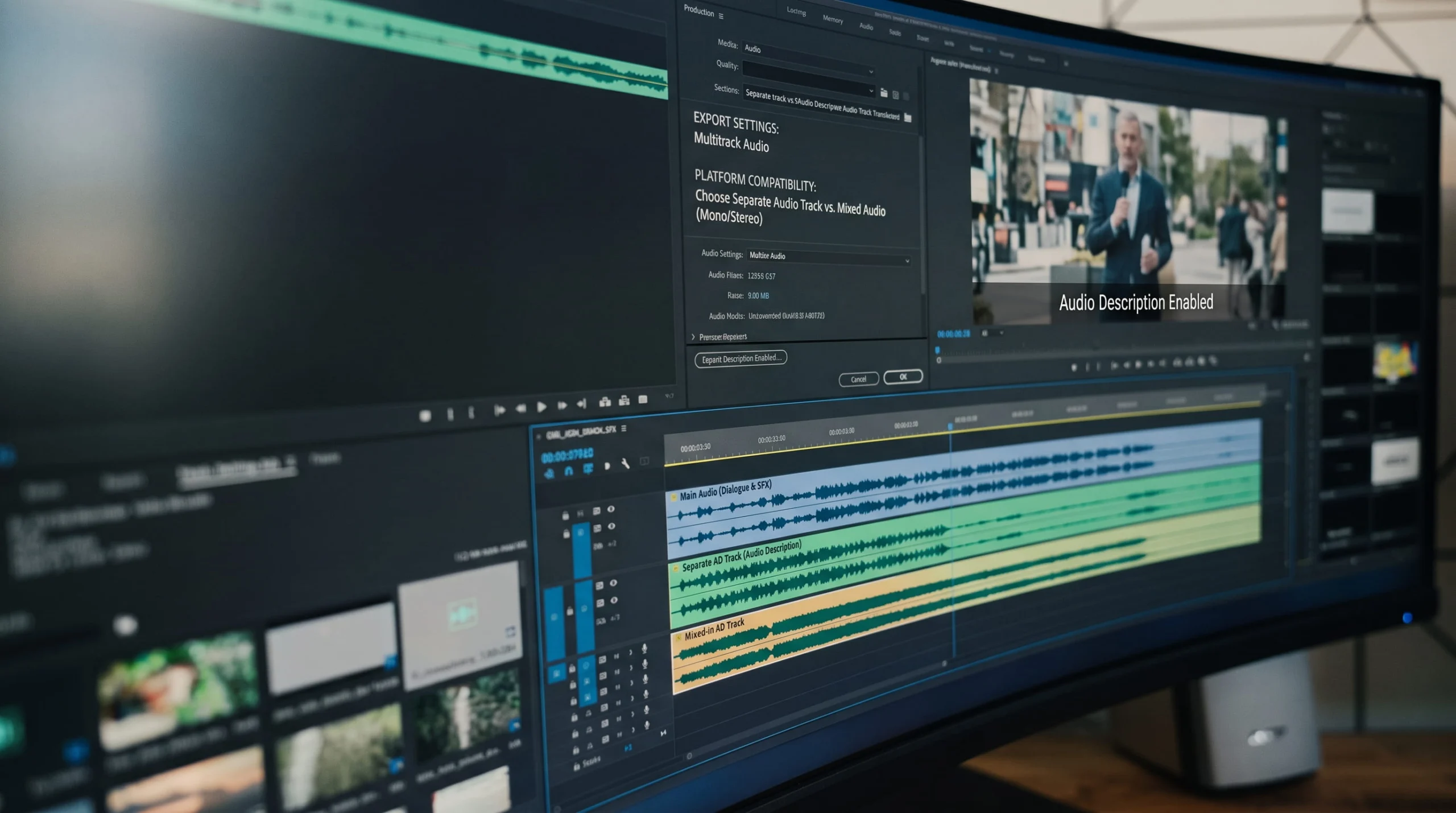
Task: Add a marker in the Source monitor
Action: pos(425,416)
